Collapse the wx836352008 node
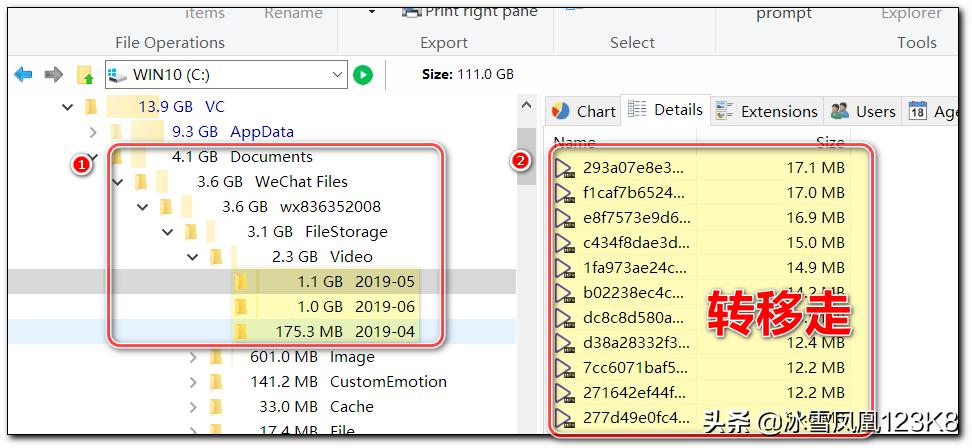The image size is (972, 448). point(143,207)
